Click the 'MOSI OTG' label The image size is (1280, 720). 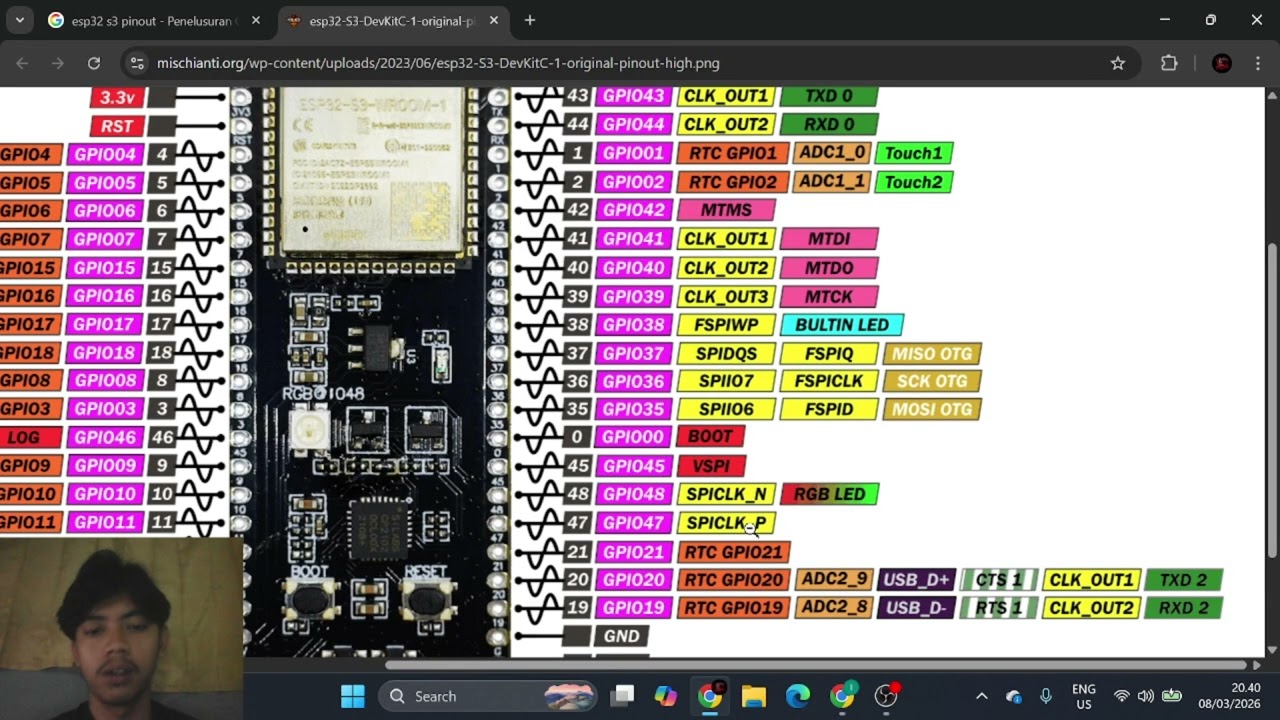click(x=932, y=409)
